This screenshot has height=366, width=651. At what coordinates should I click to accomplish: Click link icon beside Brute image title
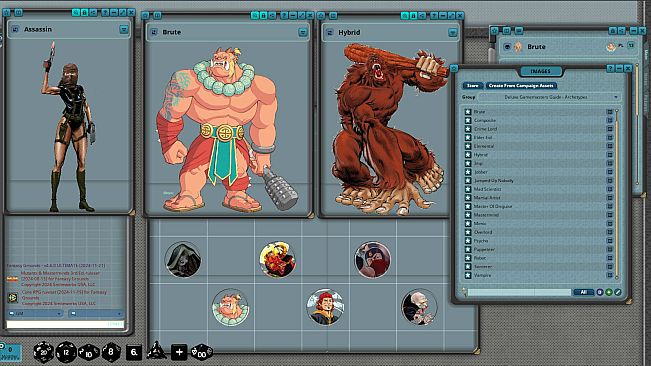(154, 32)
